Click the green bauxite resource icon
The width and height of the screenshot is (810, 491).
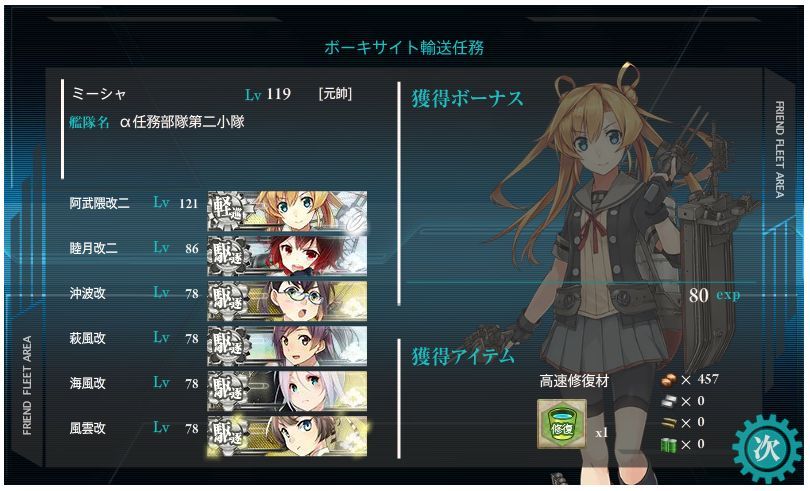tap(668, 445)
